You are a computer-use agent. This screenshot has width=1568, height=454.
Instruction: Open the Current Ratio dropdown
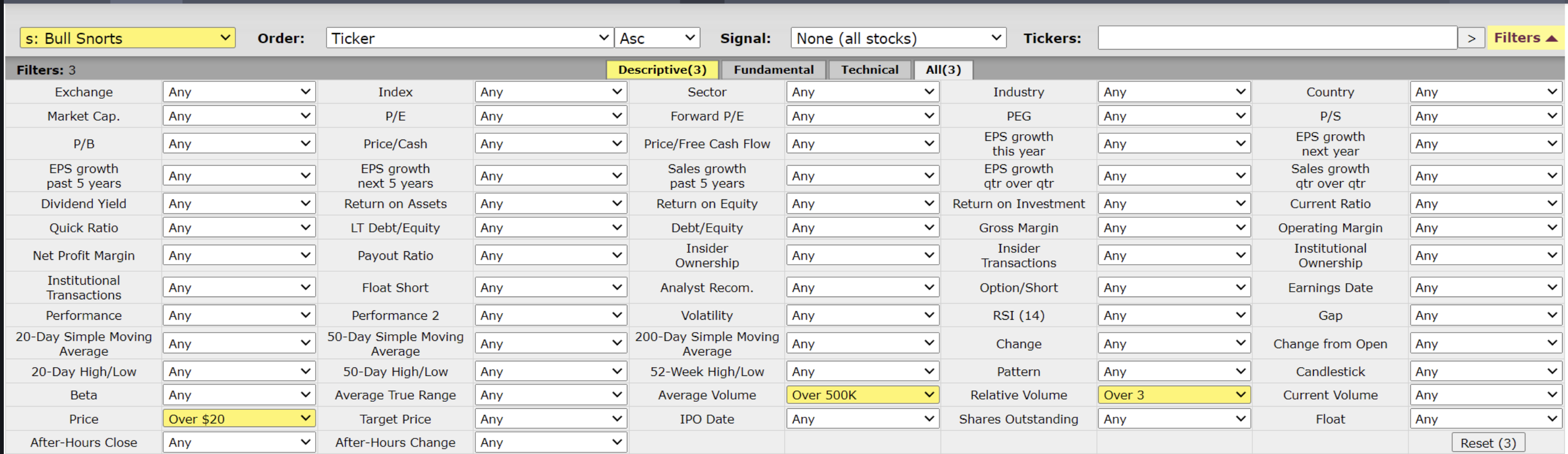tap(1486, 204)
